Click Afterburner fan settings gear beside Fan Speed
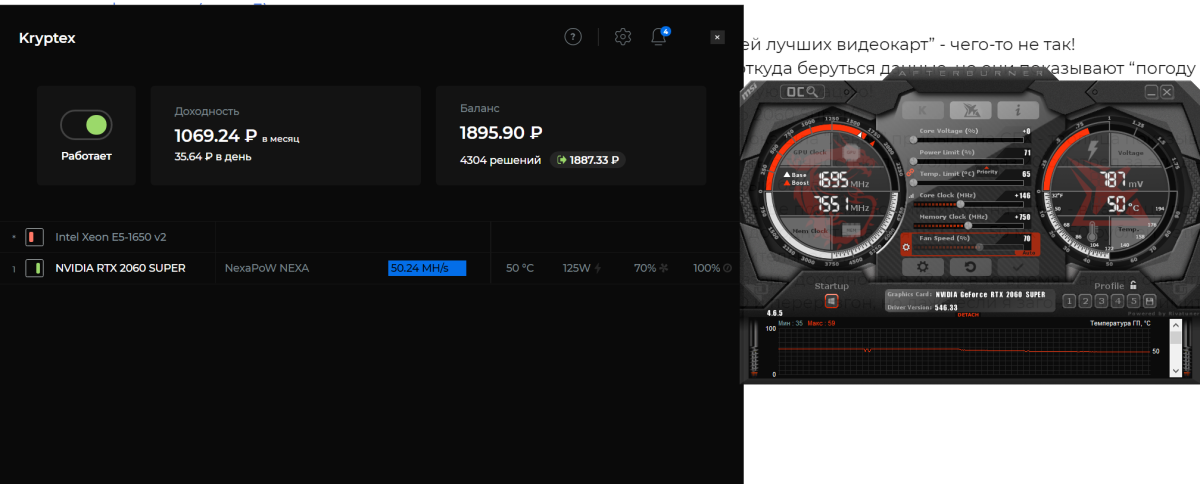 906,247
